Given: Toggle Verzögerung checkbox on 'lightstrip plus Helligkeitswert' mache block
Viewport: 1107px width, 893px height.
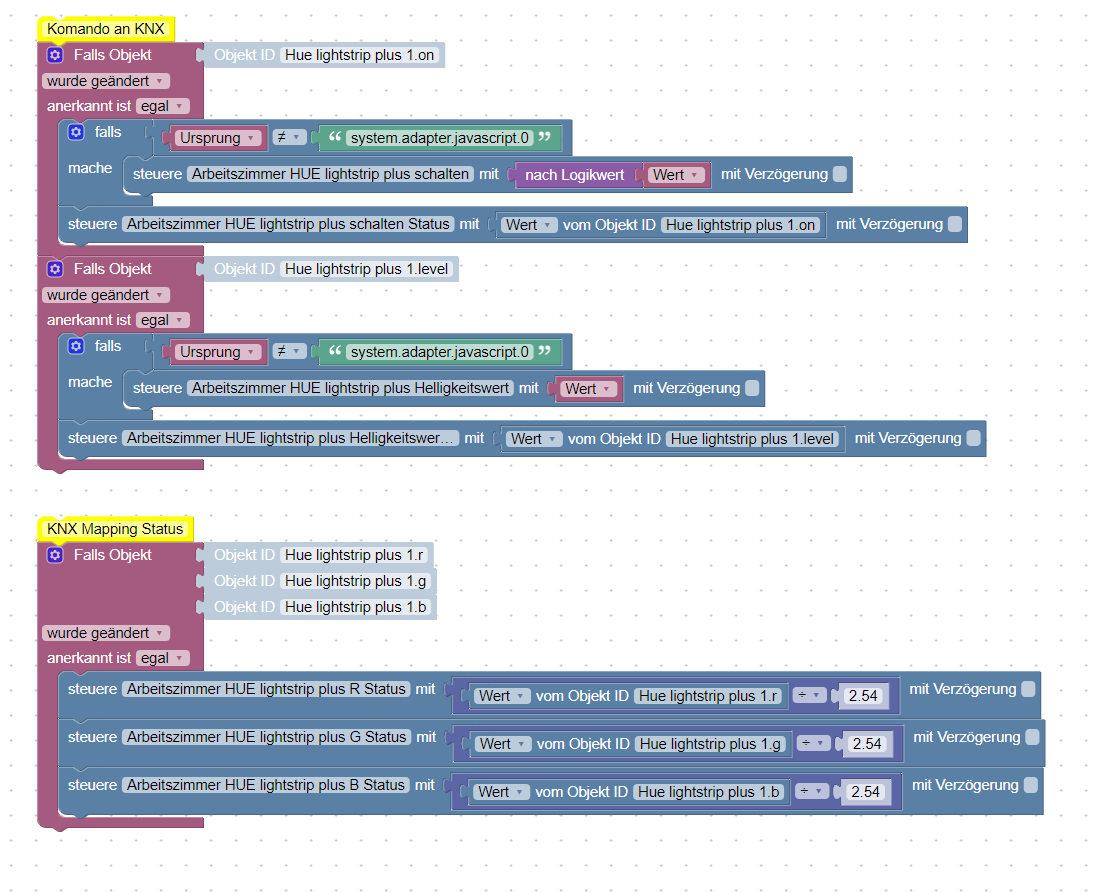Looking at the screenshot, I should coord(752,388).
